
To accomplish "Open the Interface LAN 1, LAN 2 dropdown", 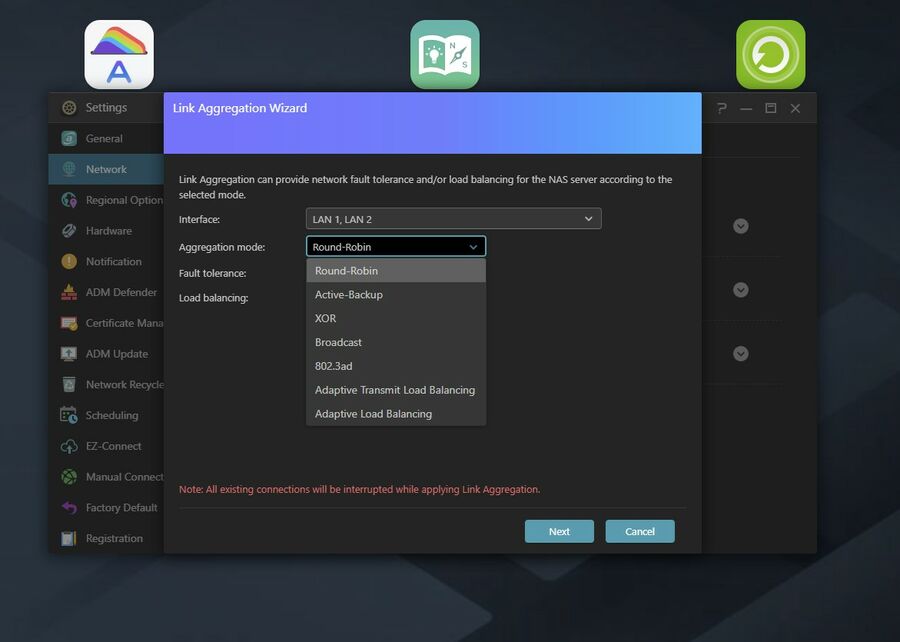I will click(453, 219).
